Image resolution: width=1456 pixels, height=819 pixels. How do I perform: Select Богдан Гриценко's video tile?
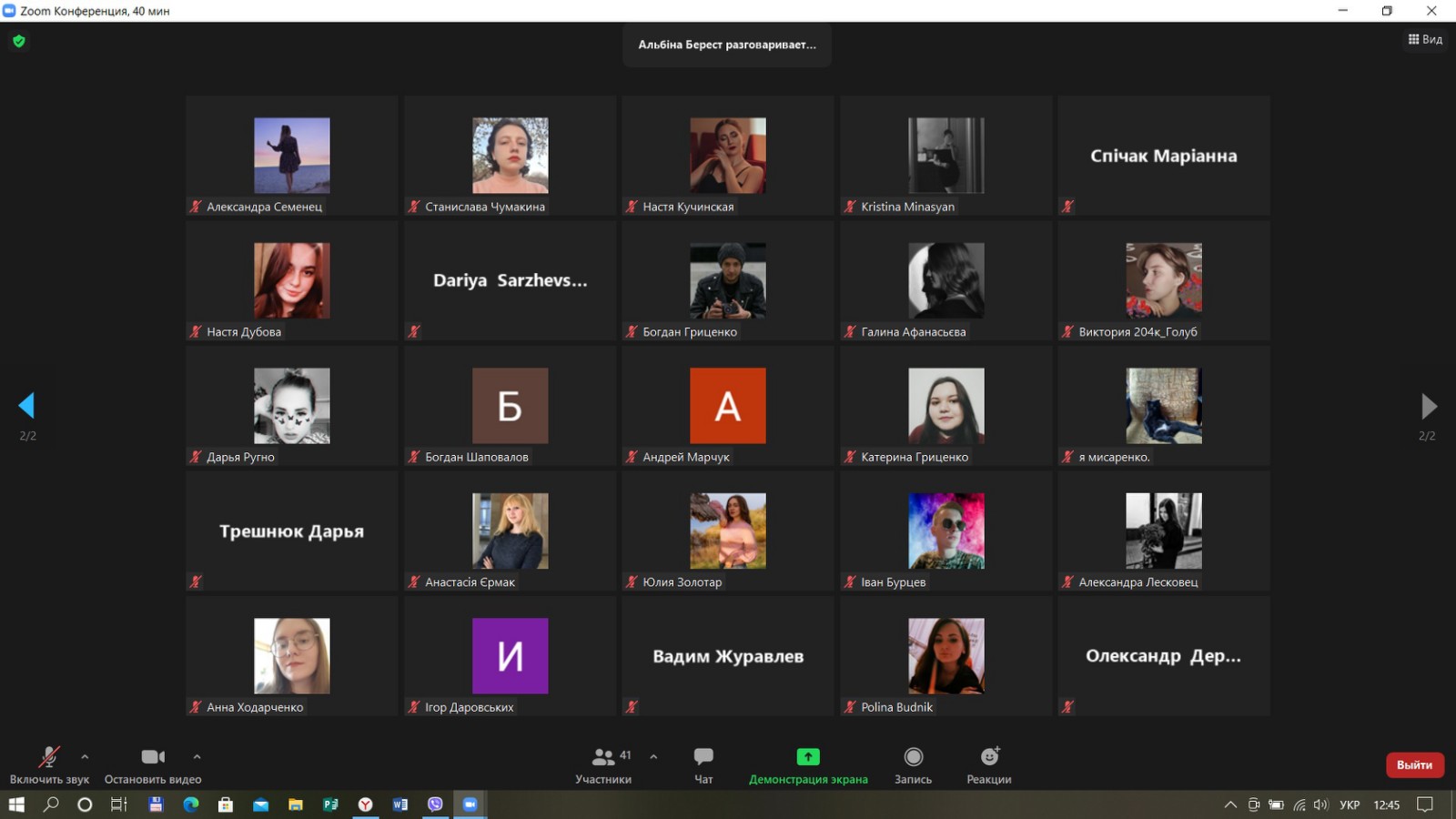point(727,281)
